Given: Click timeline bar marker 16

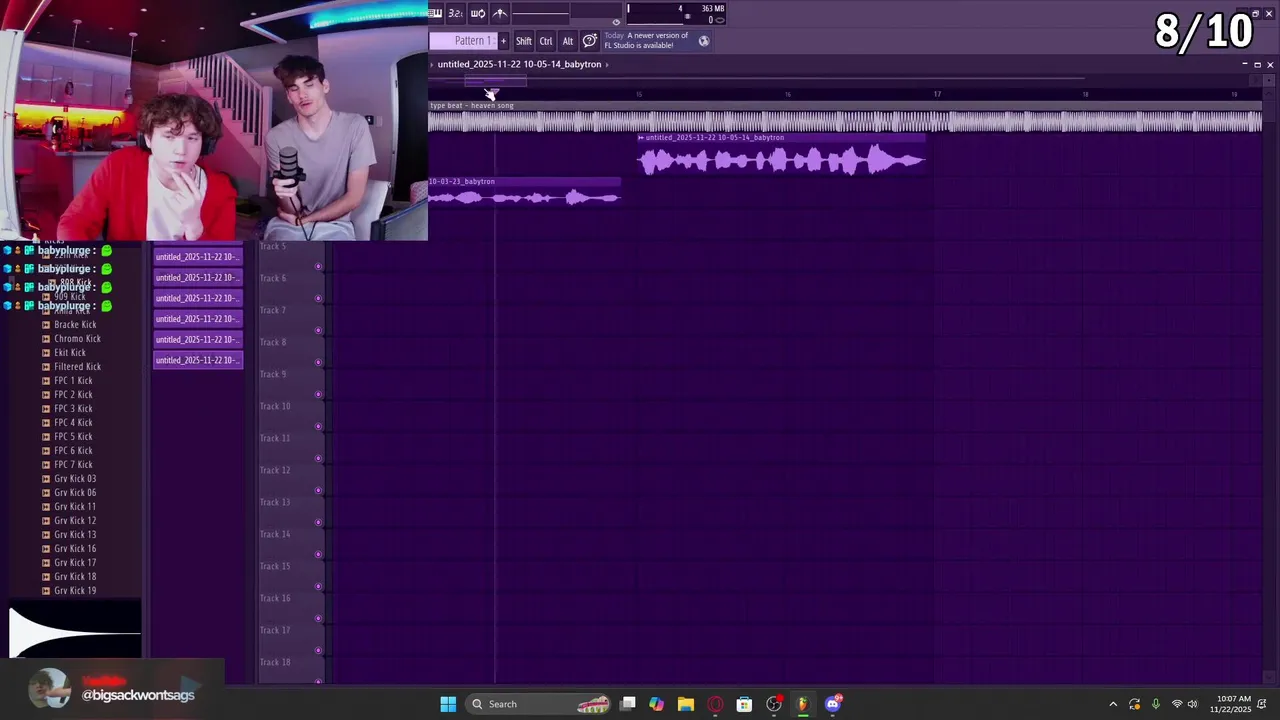Looking at the screenshot, I should [788, 94].
